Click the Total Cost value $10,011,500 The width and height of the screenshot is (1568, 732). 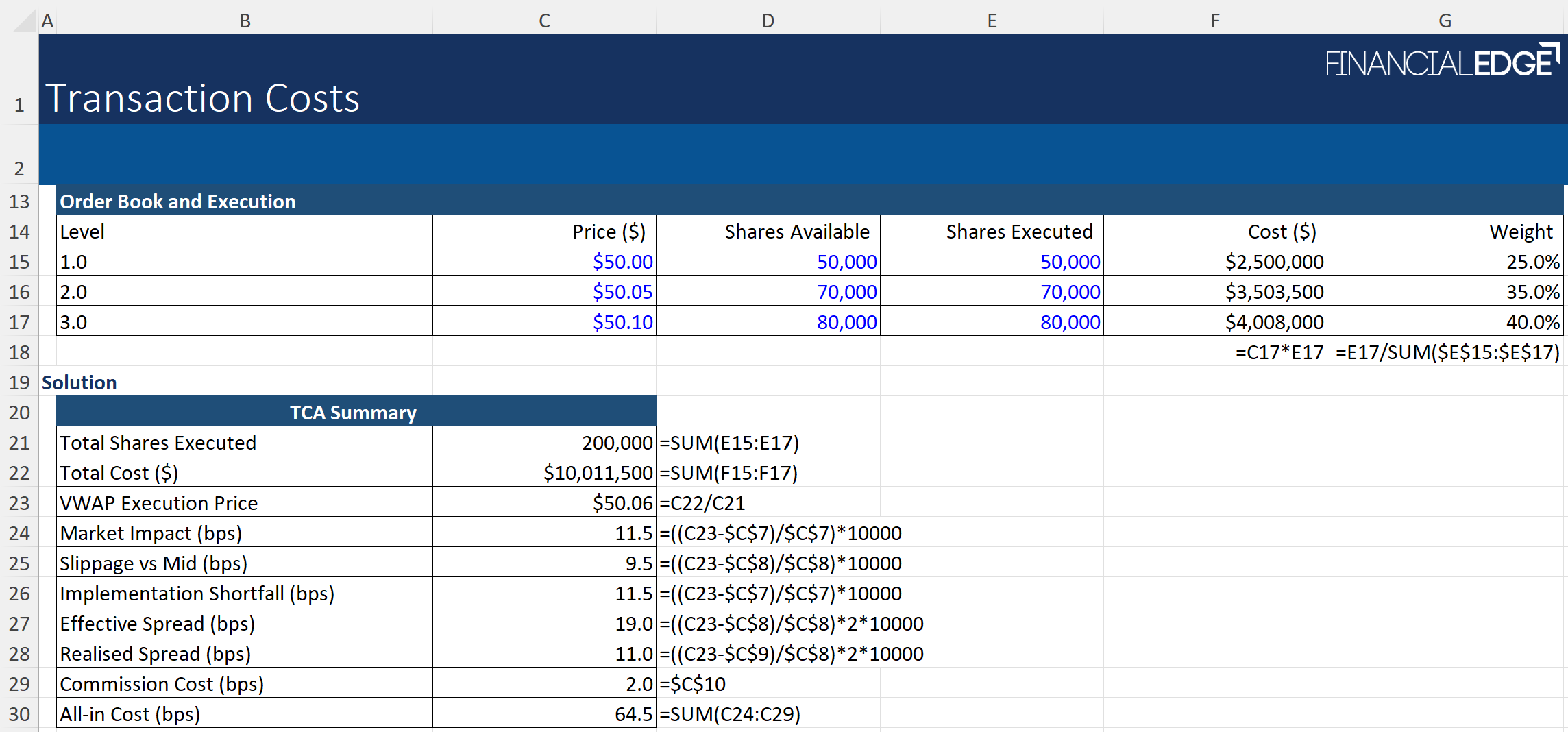(x=598, y=473)
